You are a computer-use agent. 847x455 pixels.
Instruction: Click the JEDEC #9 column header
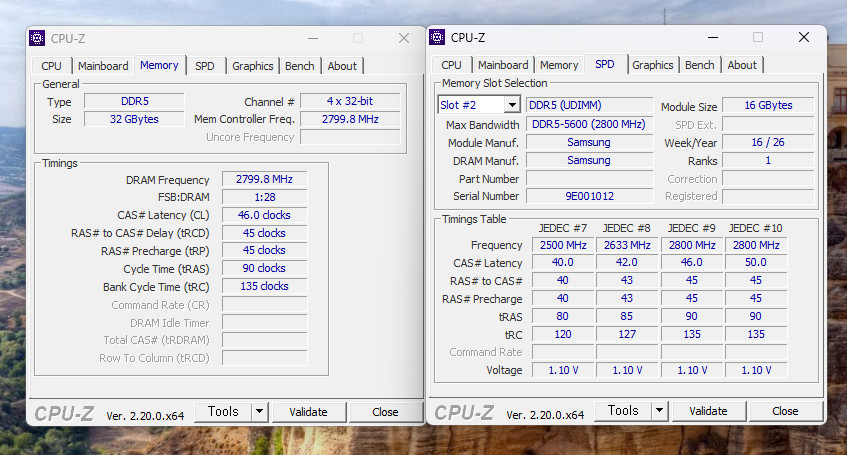[x=691, y=228]
